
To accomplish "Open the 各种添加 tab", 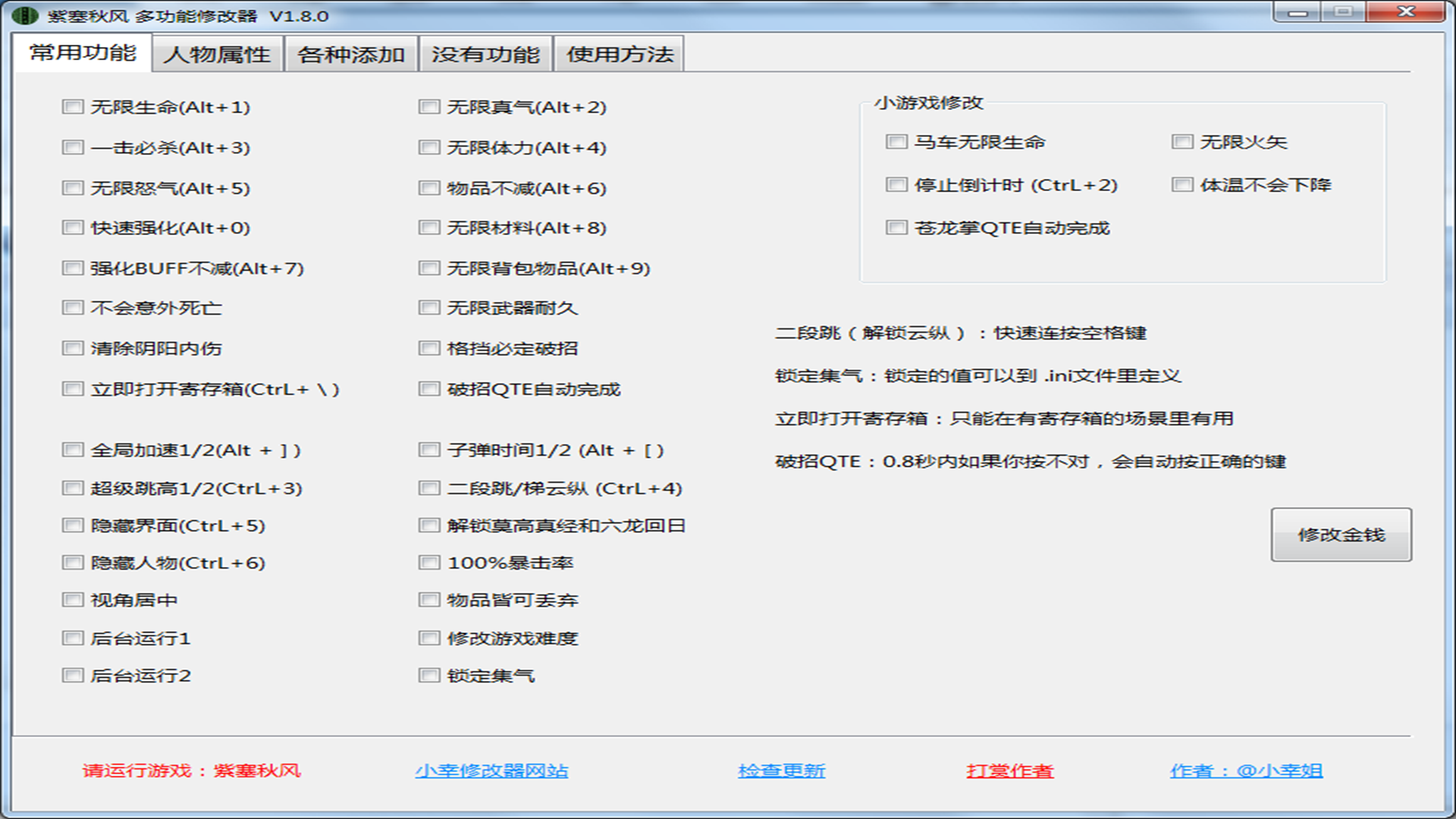I will pyautogui.click(x=351, y=55).
